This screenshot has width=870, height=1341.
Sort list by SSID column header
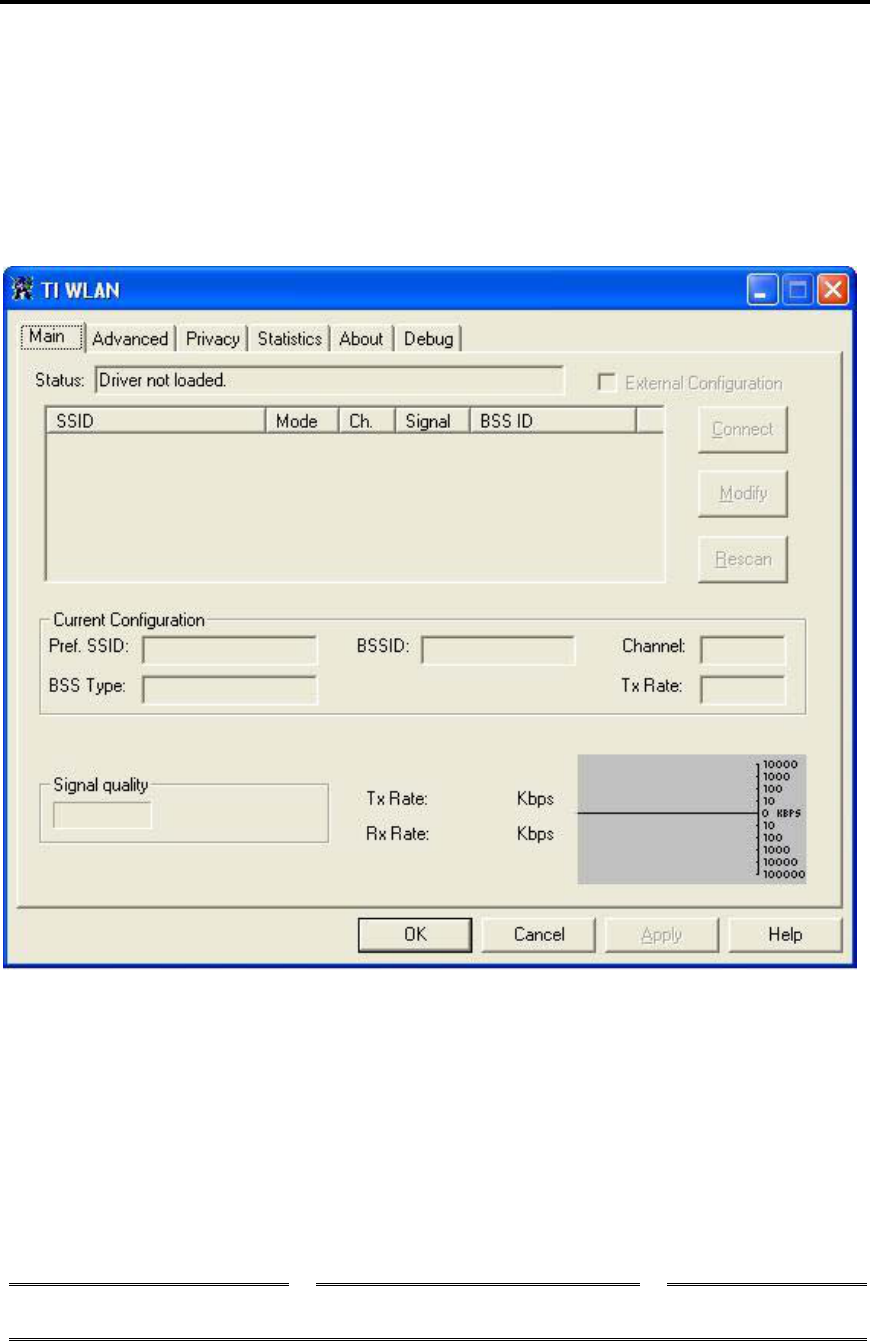tap(155, 421)
